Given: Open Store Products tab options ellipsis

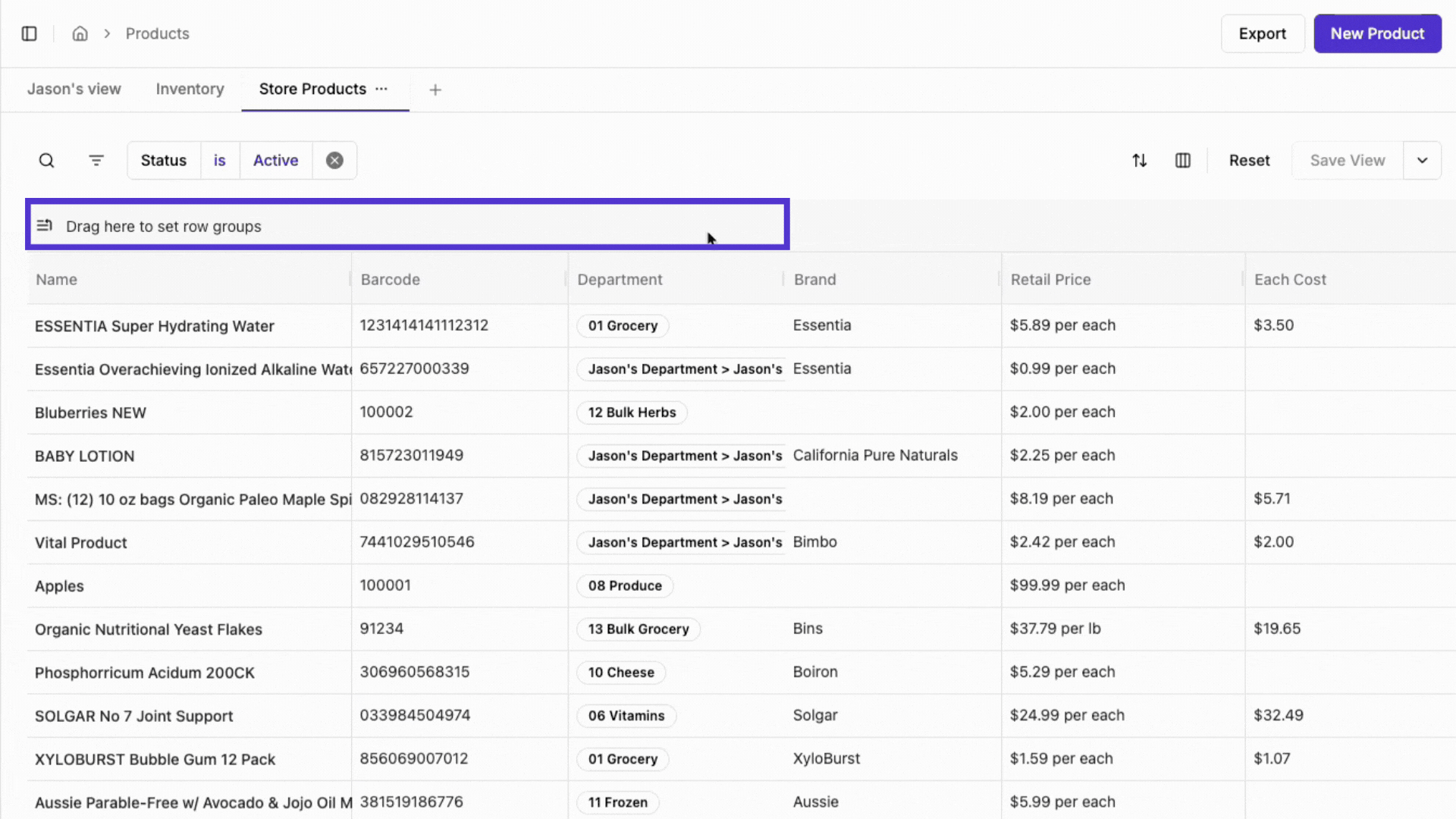Looking at the screenshot, I should (x=381, y=89).
